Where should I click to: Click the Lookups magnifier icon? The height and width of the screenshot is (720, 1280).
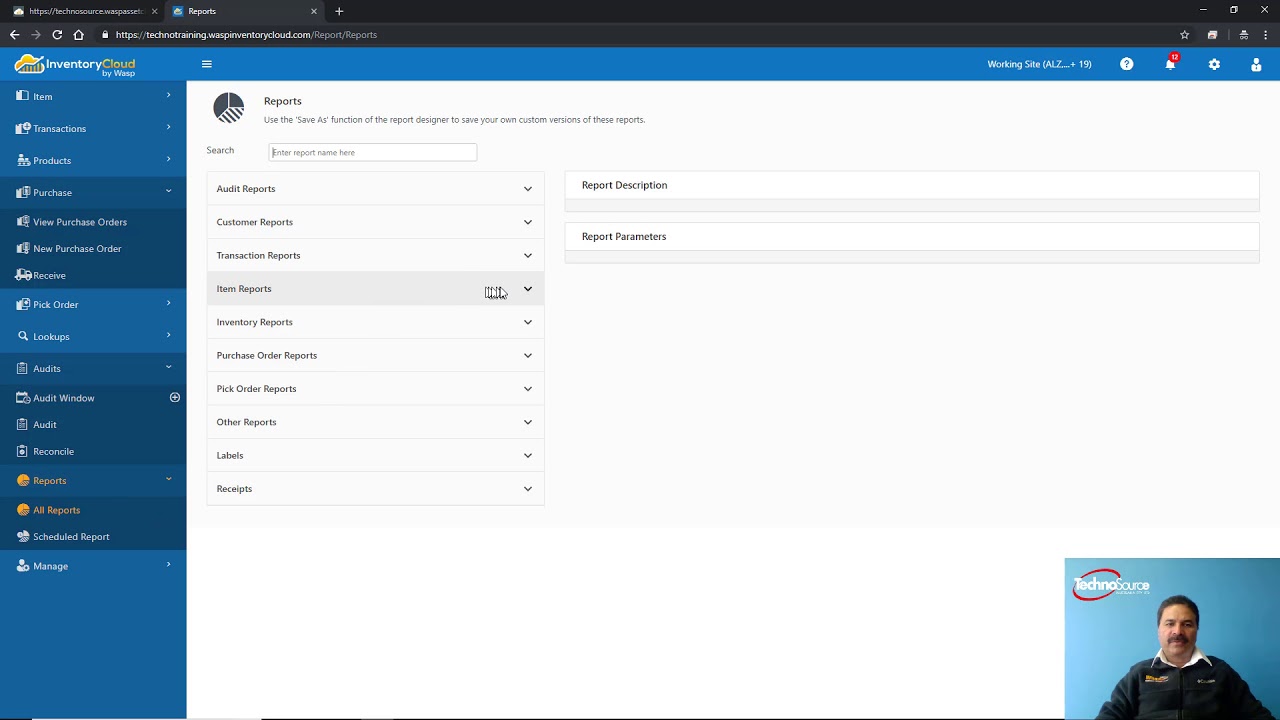point(23,336)
